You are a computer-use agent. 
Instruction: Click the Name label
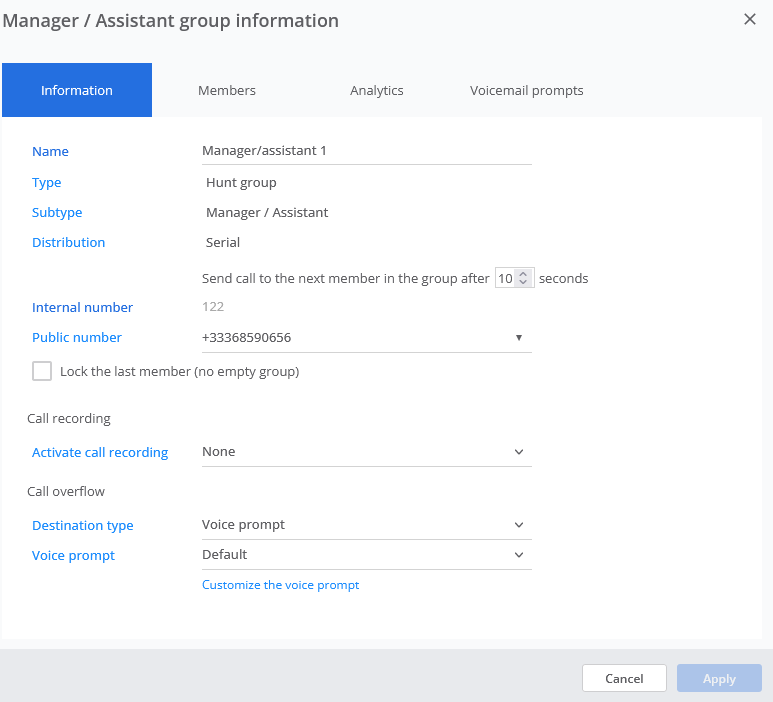[50, 151]
